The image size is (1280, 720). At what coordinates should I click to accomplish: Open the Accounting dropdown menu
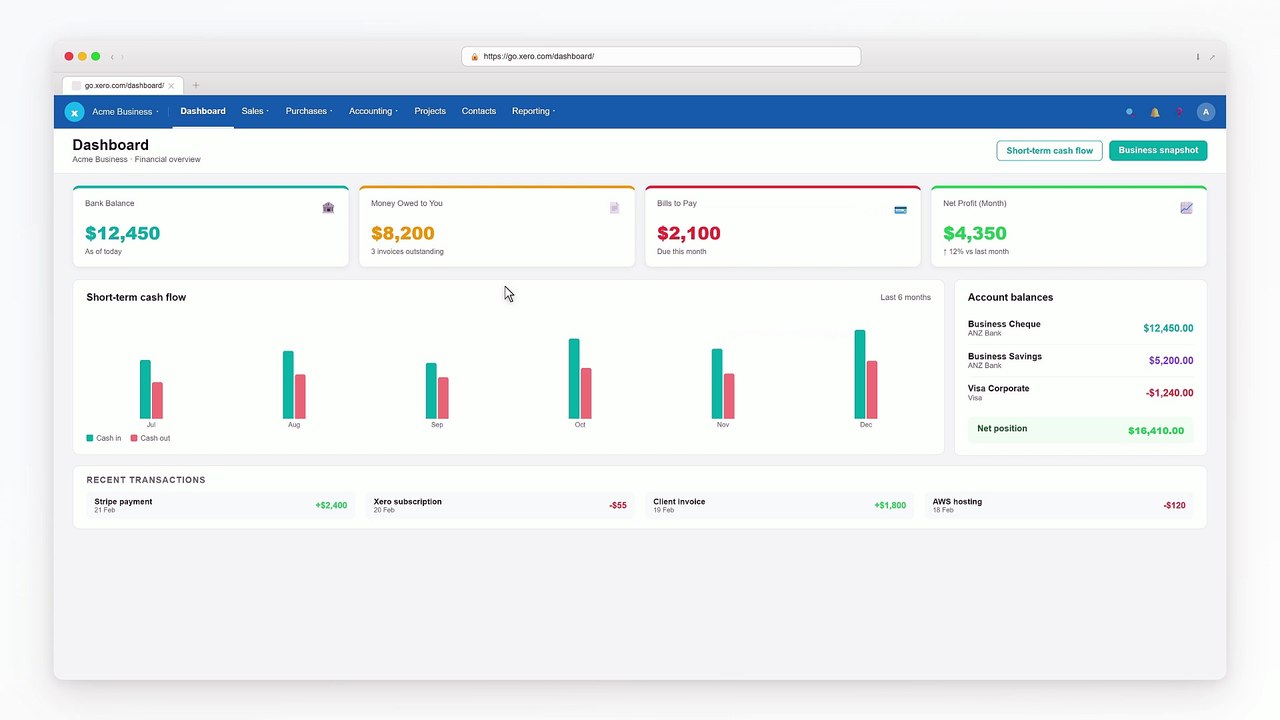[x=373, y=111]
